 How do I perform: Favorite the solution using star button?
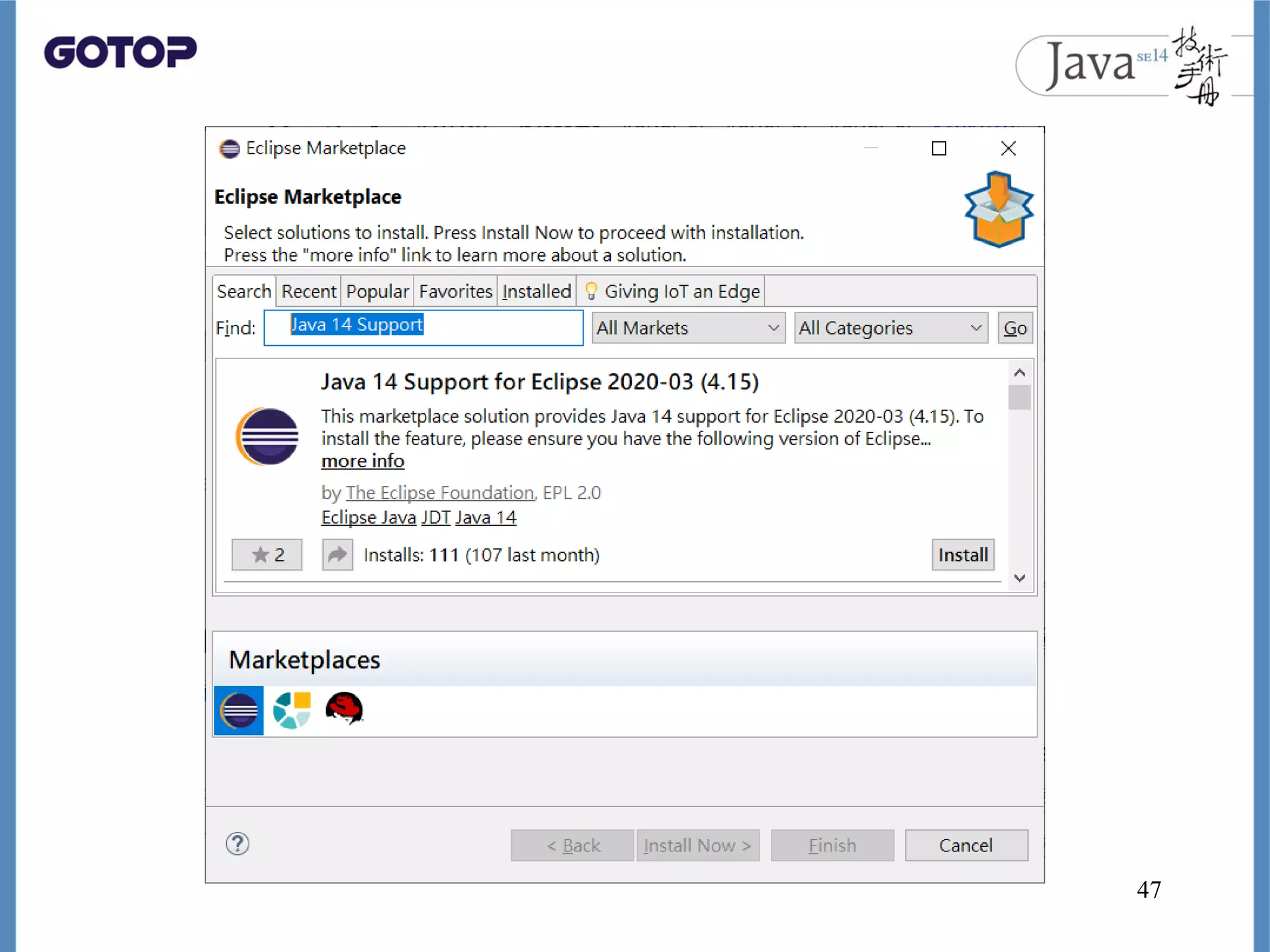pyautogui.click(x=267, y=554)
